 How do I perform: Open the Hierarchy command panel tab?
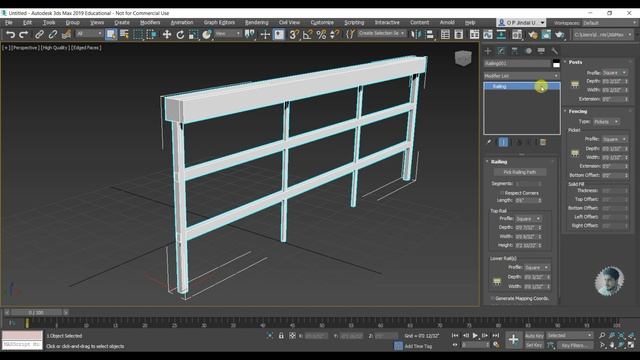[x=514, y=51]
